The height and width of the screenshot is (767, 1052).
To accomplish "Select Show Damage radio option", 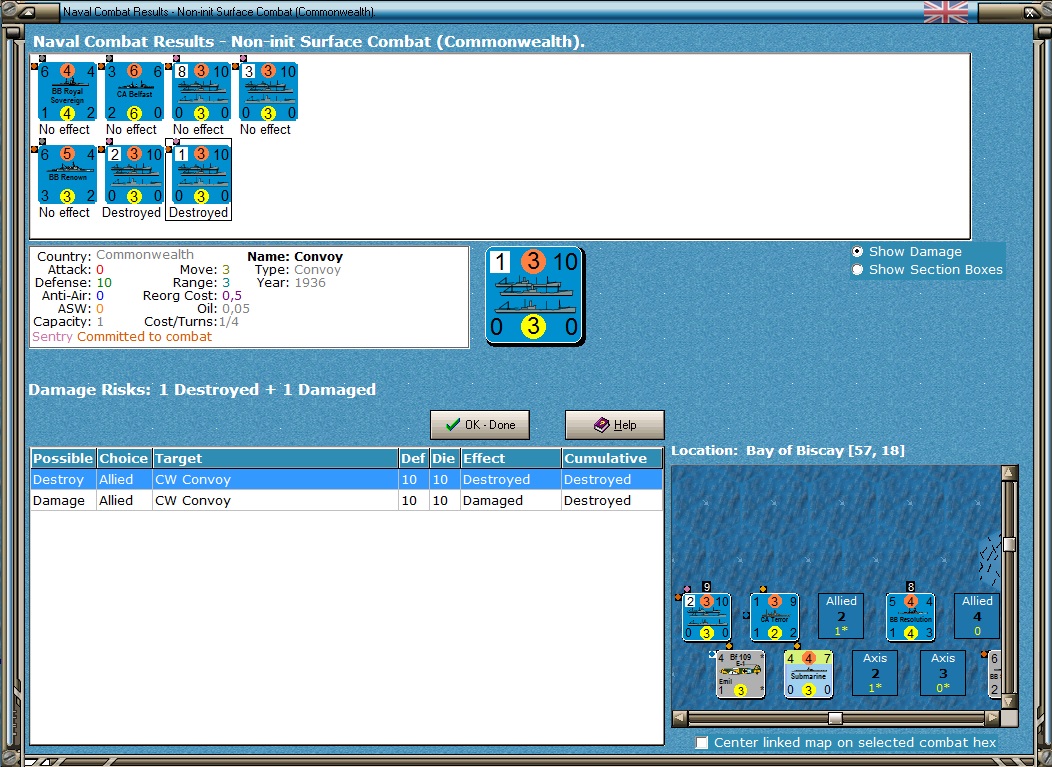I will [x=857, y=252].
